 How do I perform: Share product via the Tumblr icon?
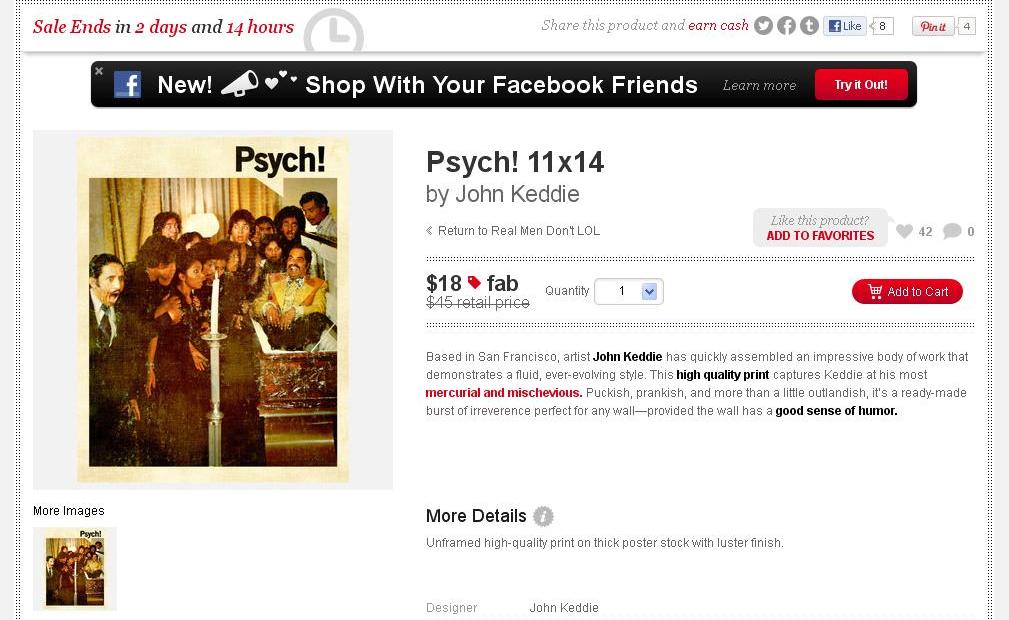click(x=810, y=26)
